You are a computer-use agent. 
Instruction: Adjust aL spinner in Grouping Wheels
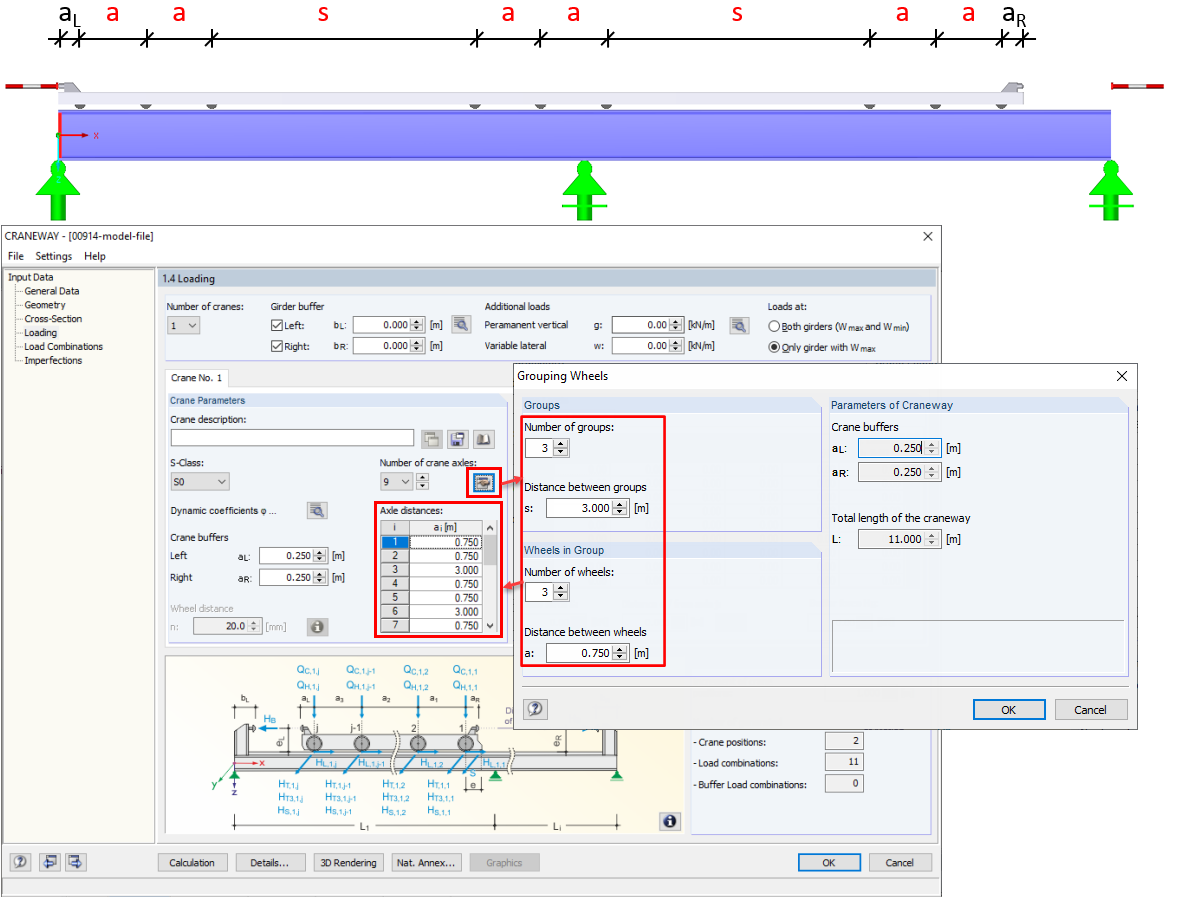coord(933,448)
